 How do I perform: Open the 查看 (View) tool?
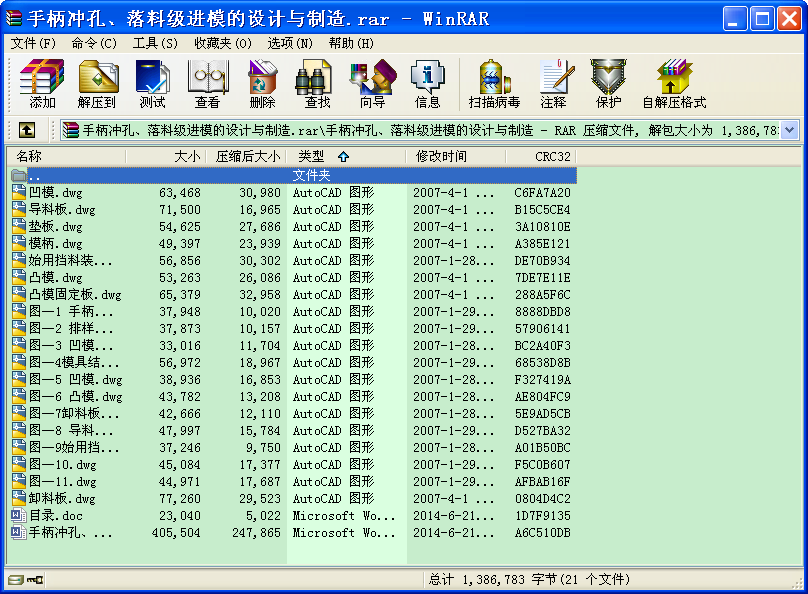tap(208, 83)
